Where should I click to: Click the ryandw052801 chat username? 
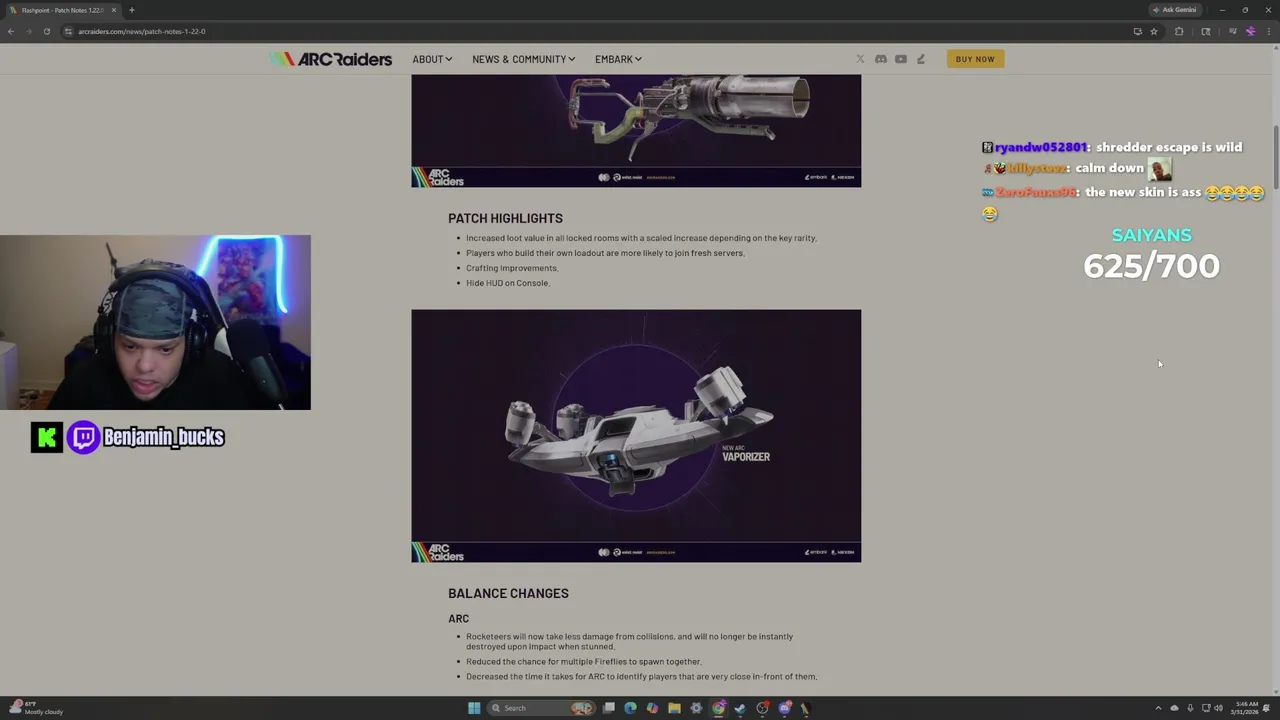pyautogui.click(x=1040, y=147)
